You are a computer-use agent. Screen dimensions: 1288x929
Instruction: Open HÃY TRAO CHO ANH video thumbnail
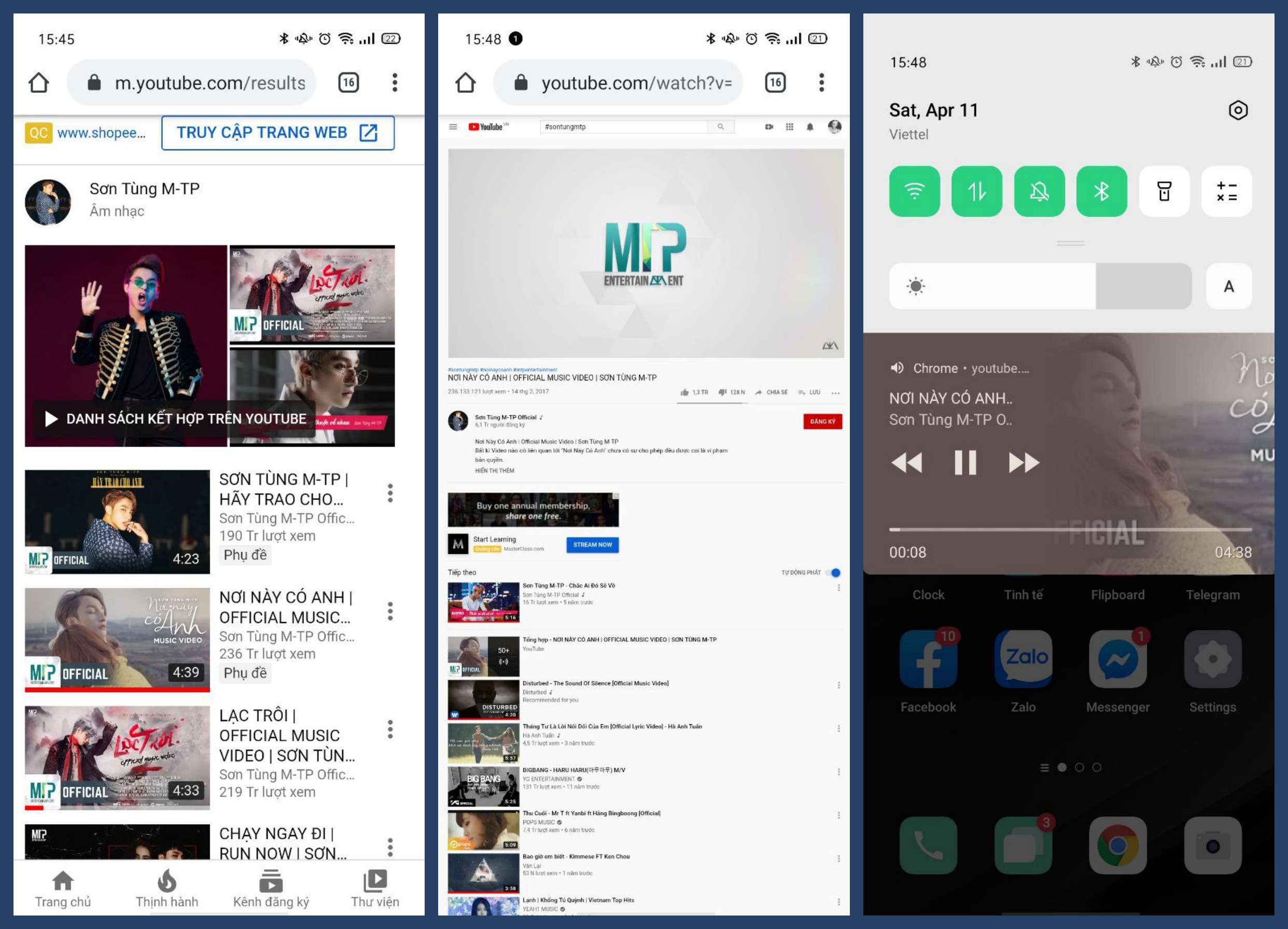tap(117, 522)
